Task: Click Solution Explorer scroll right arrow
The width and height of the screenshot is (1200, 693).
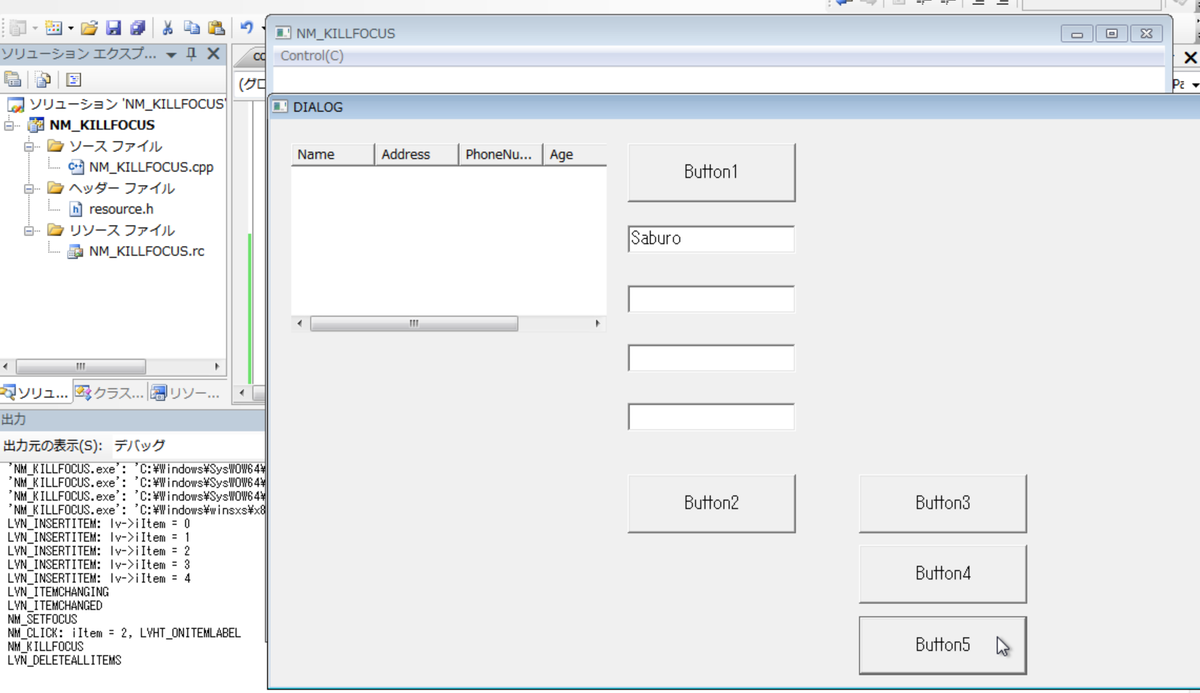Action: 217,367
